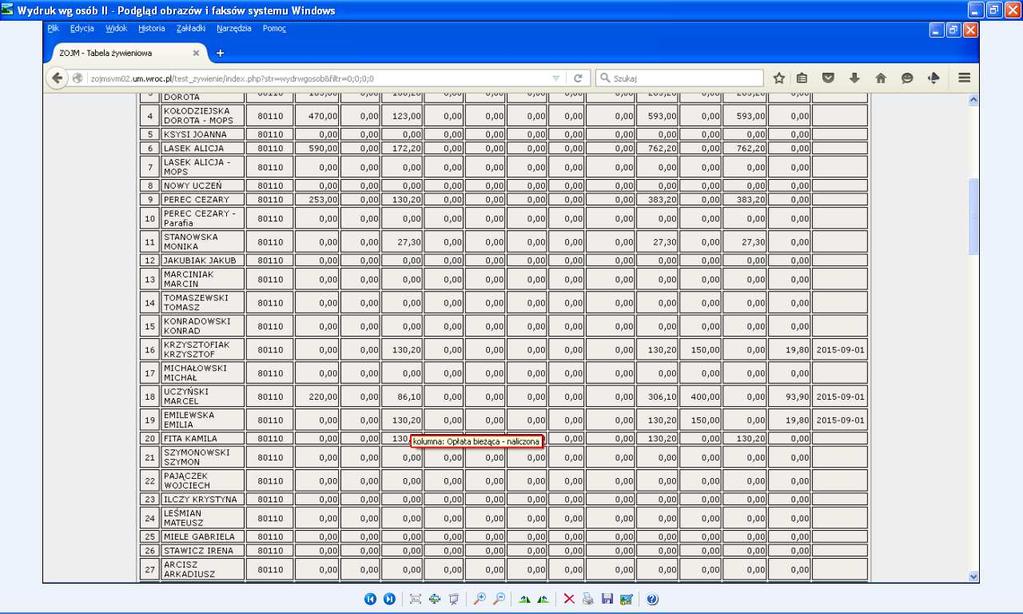Click the name PEREC CEZARY - Parafia
The image size is (1023, 614).
click(x=199, y=219)
